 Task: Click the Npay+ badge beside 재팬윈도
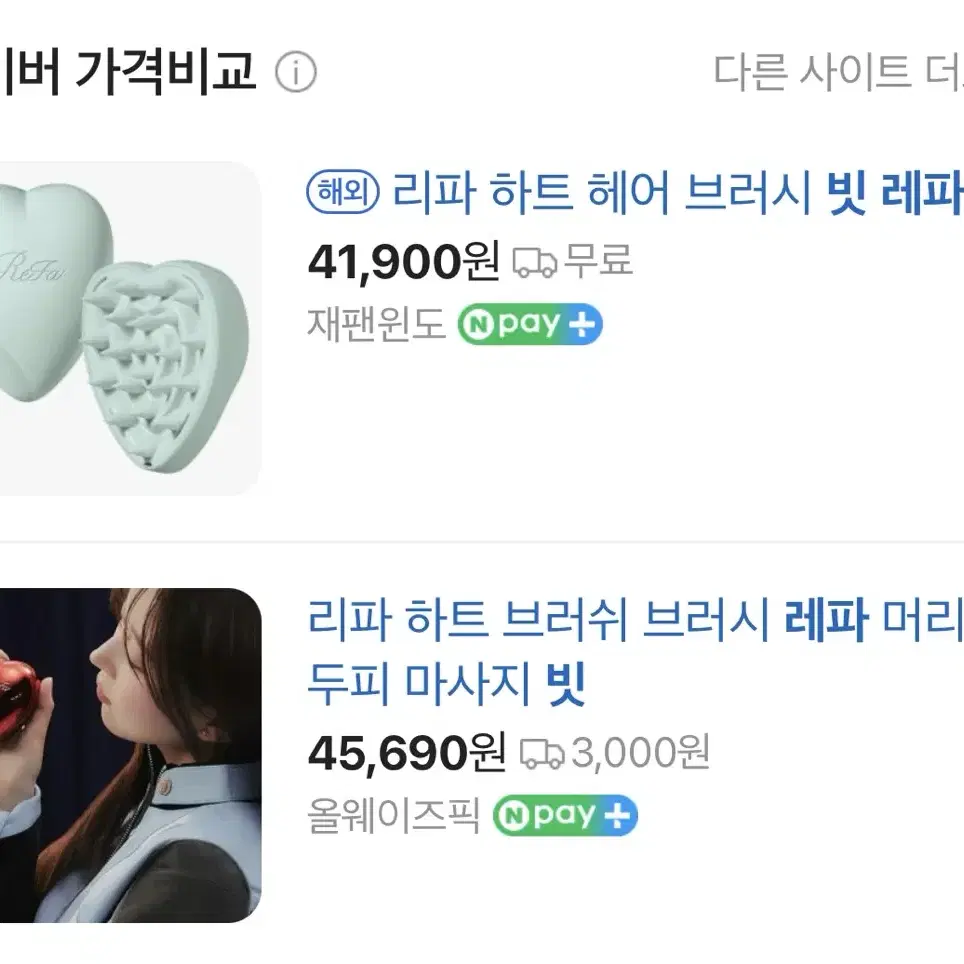click(x=530, y=324)
